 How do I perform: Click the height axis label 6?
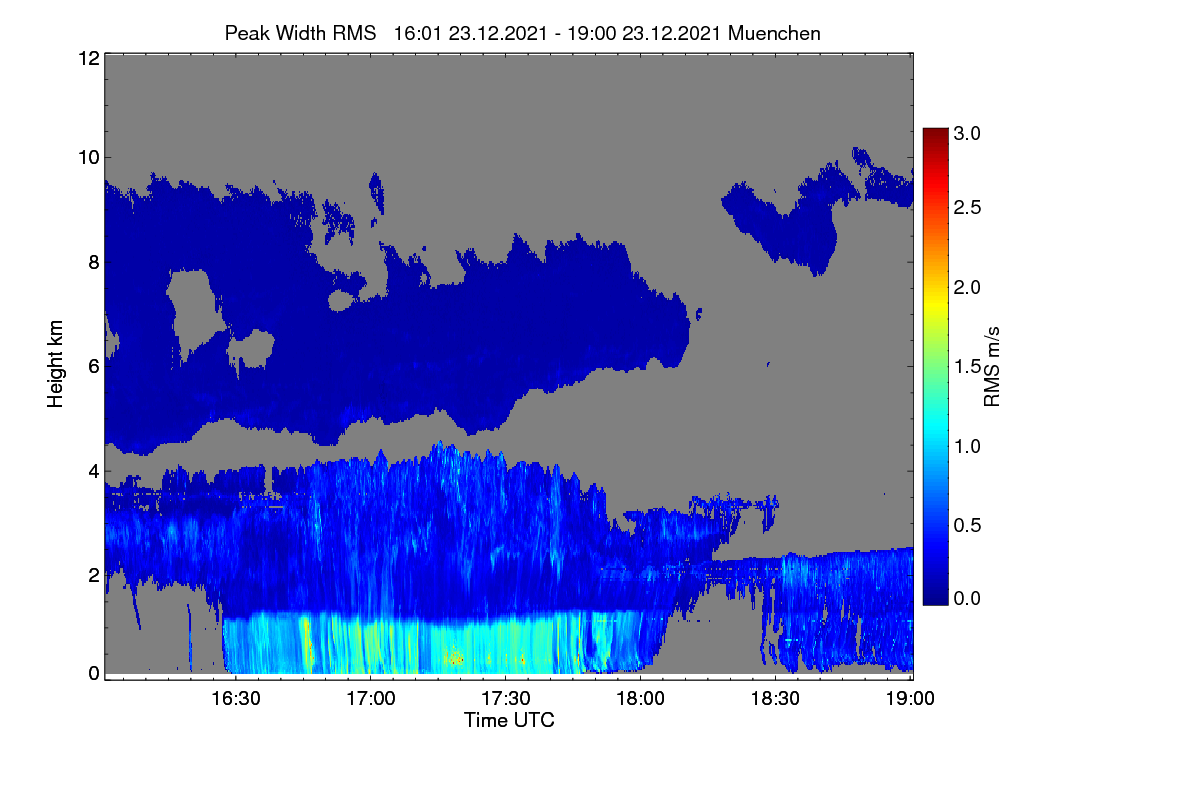[x=94, y=367]
